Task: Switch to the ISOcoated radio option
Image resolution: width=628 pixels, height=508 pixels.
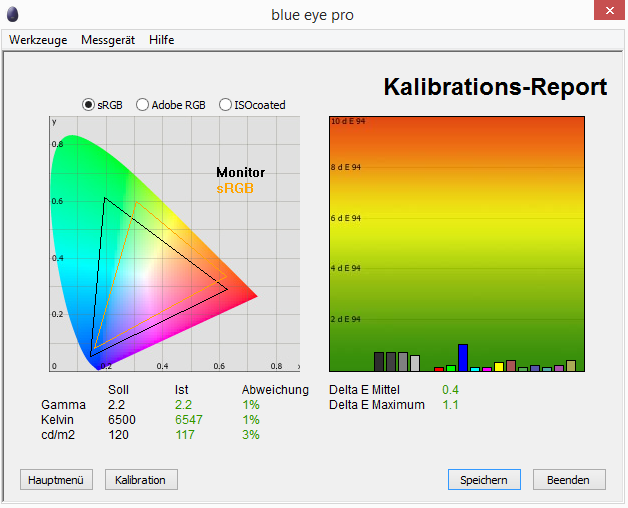Action: pyautogui.click(x=226, y=105)
